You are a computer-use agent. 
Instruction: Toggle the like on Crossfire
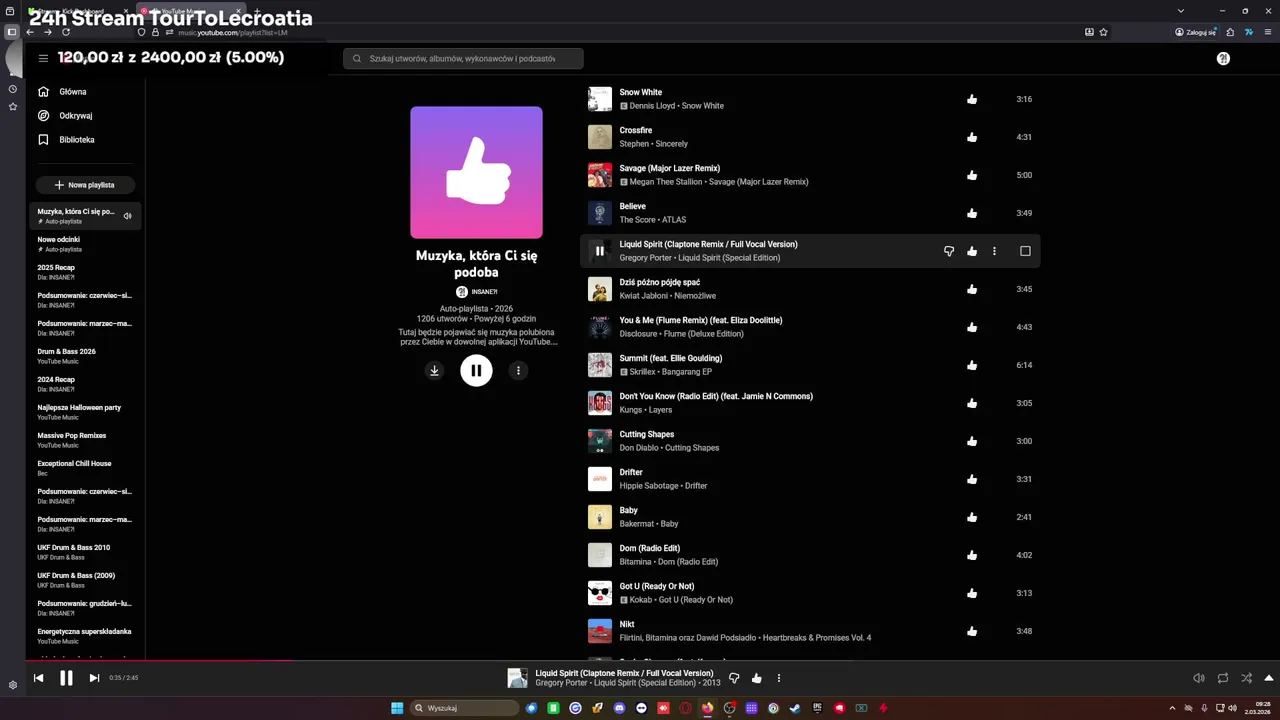(x=972, y=137)
